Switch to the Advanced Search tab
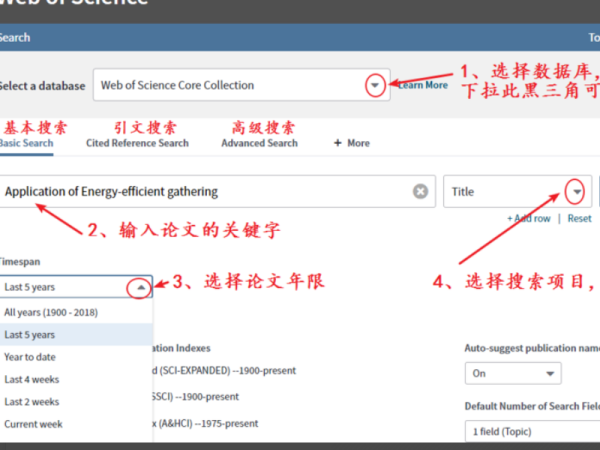This screenshot has height=450, width=600. point(259,143)
